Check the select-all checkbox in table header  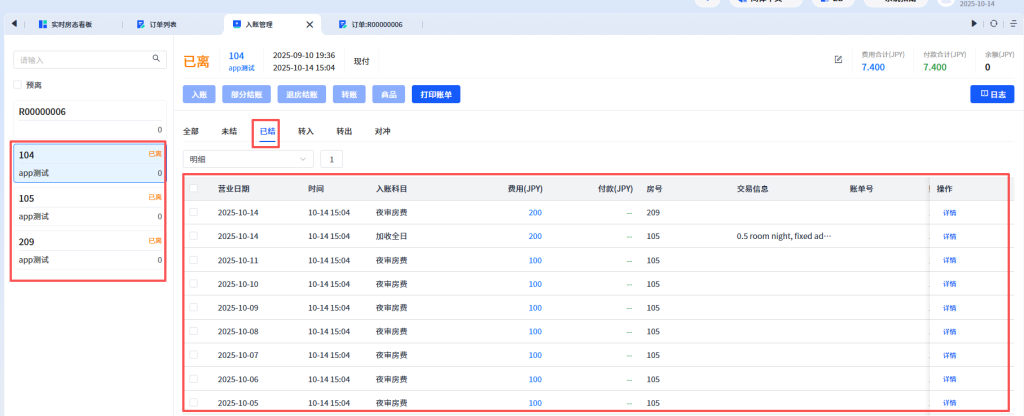pyautogui.click(x=194, y=188)
